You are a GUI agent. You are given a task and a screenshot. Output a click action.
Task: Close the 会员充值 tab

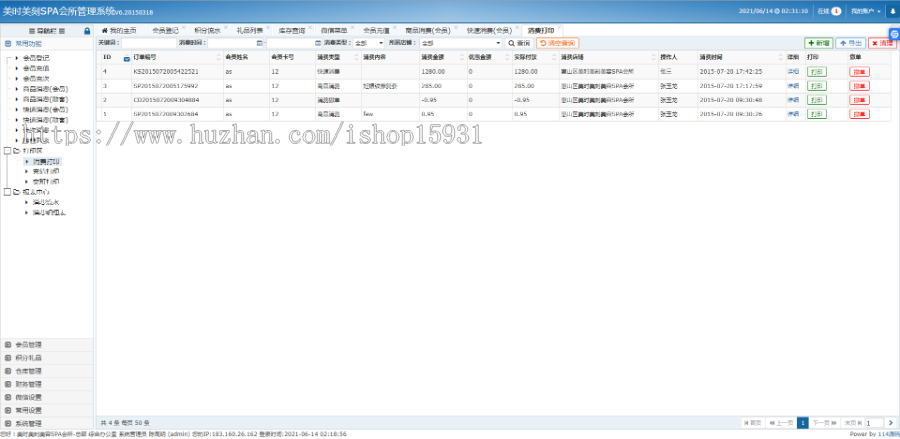(394, 27)
